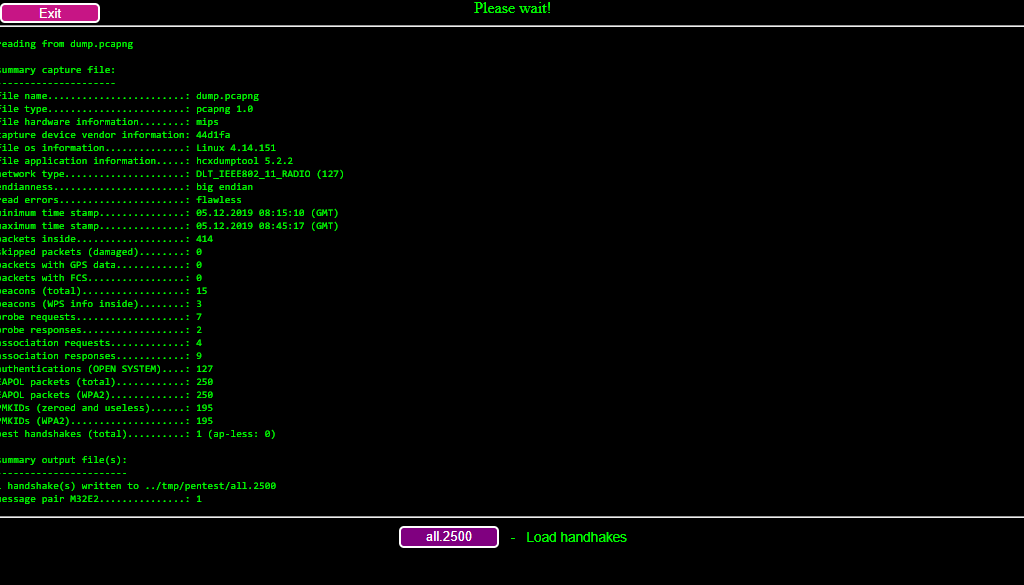Click the authentications (OPEN SYSTEM) 127 line
The image size is (1024, 585).
[x=105, y=369]
